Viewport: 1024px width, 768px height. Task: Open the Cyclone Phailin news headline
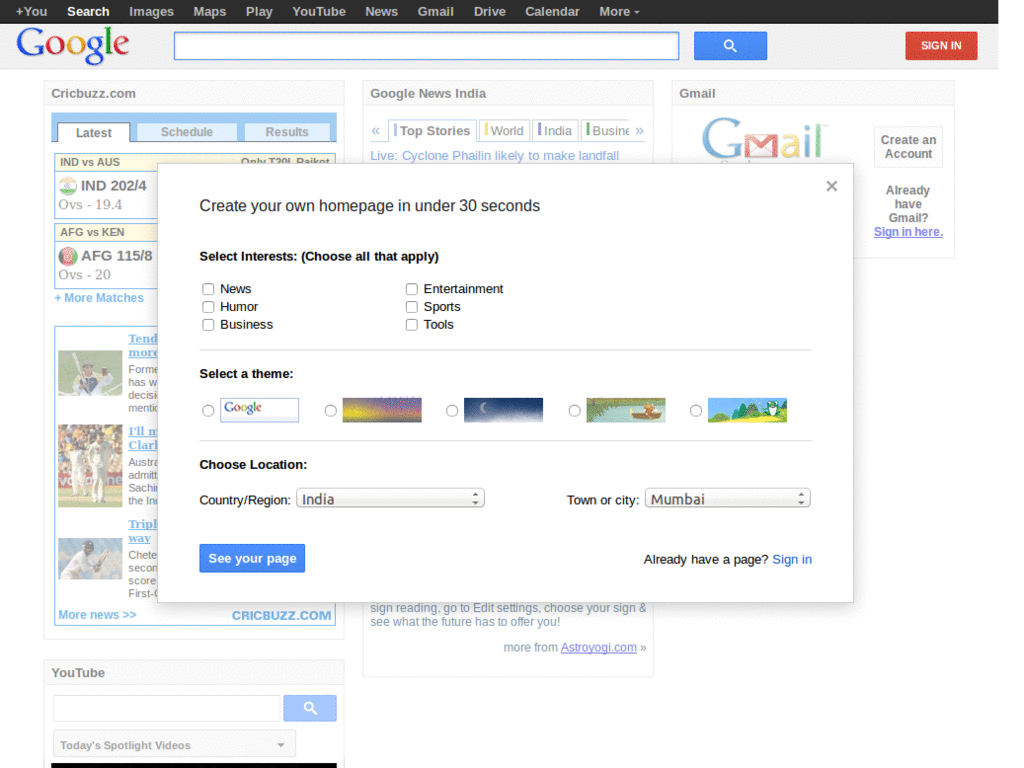coord(494,156)
